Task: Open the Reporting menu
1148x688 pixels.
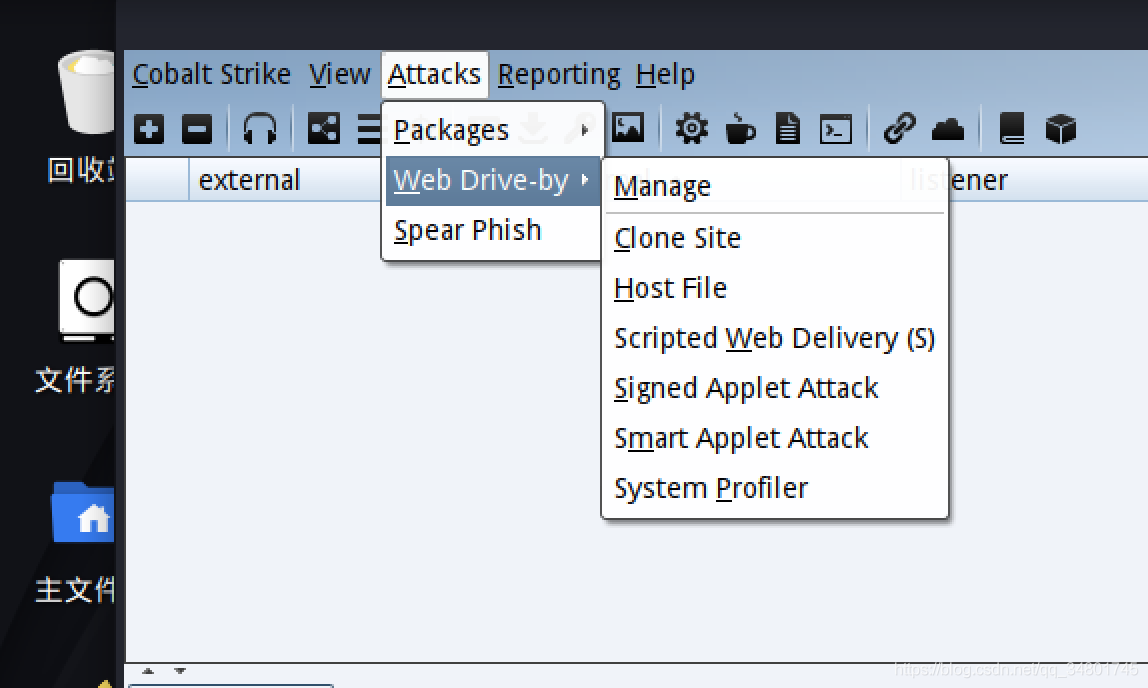Action: 559,75
